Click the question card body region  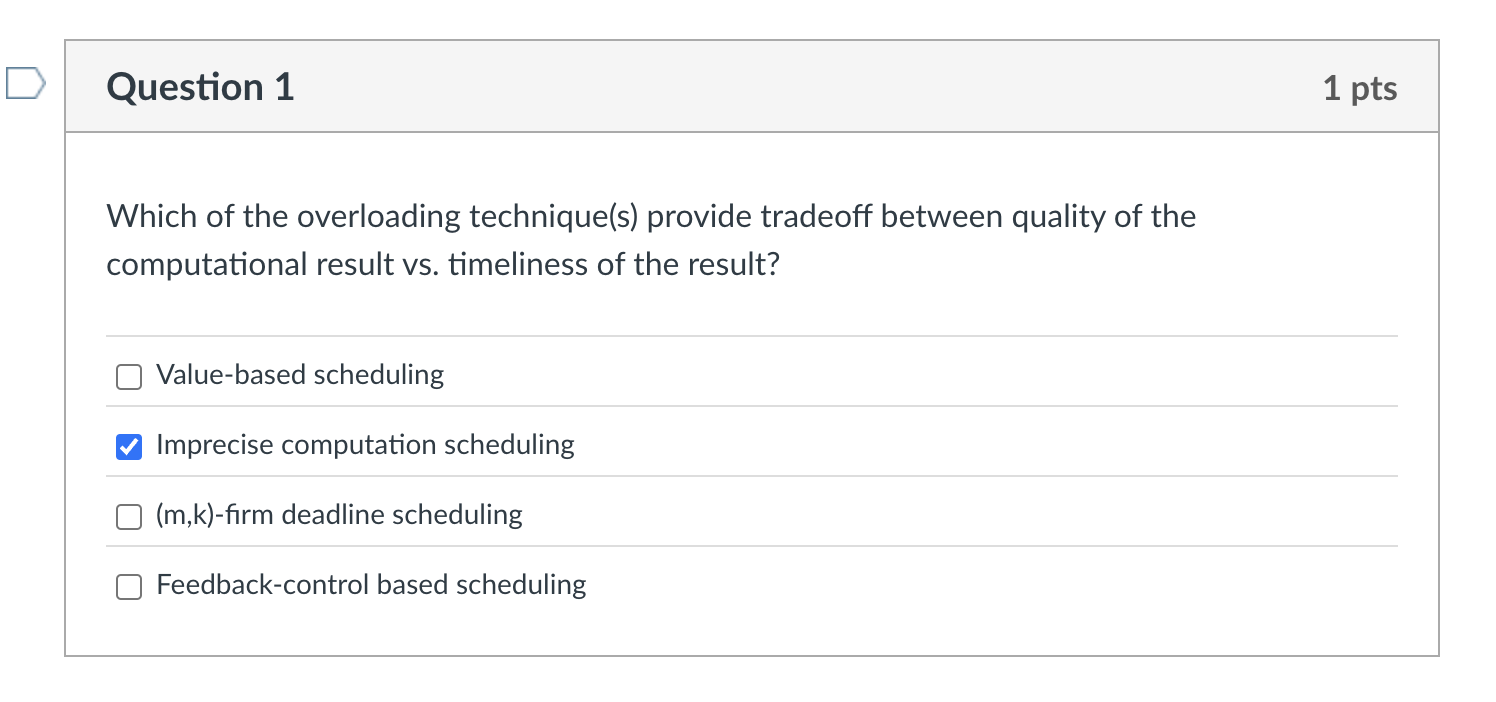click(750, 300)
